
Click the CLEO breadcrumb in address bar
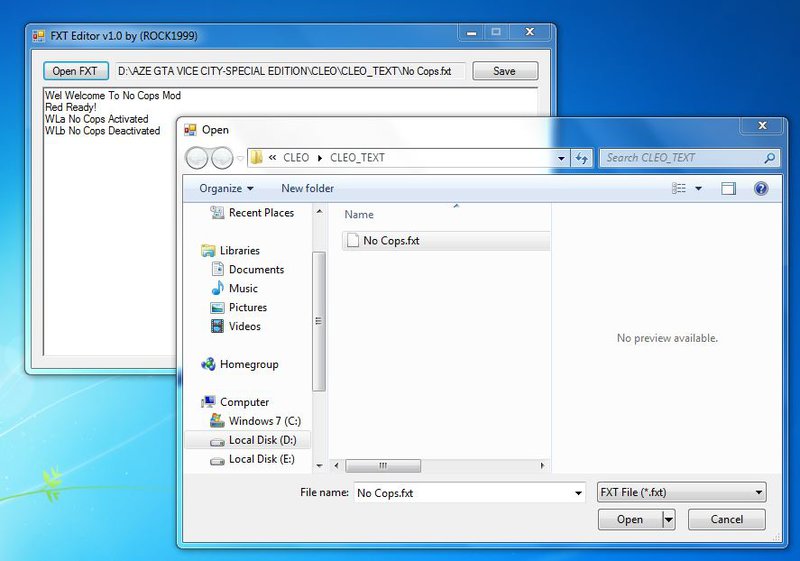[296, 158]
